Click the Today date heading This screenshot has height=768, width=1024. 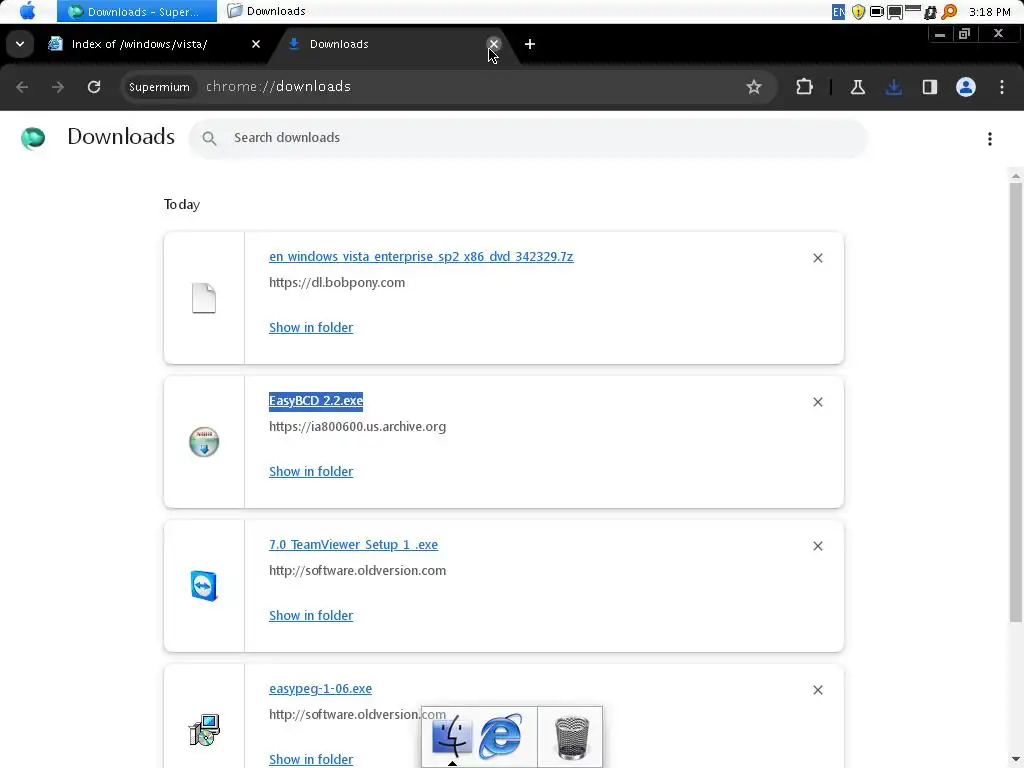click(x=182, y=204)
